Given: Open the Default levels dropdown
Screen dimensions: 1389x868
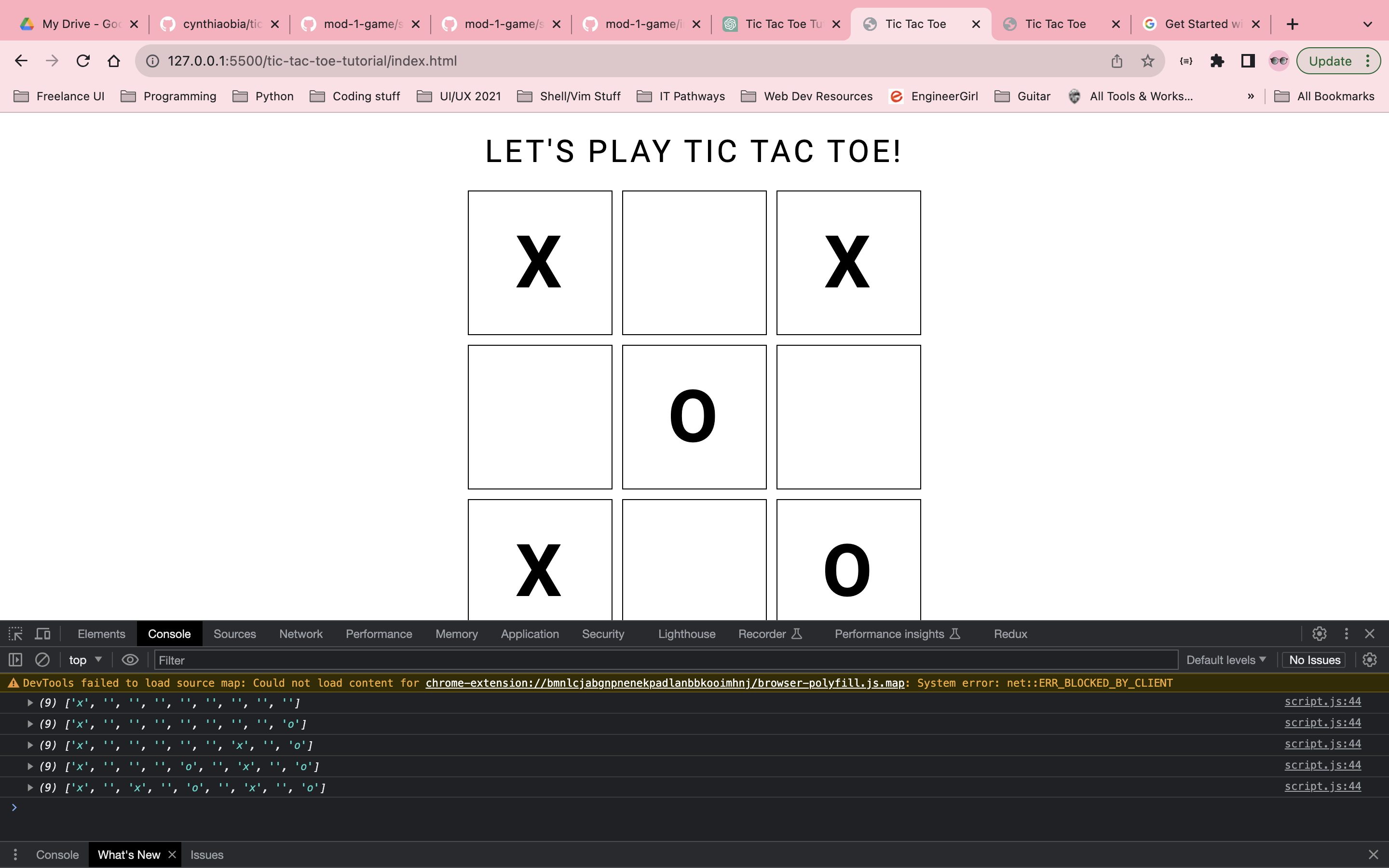Looking at the screenshot, I should [x=1226, y=660].
